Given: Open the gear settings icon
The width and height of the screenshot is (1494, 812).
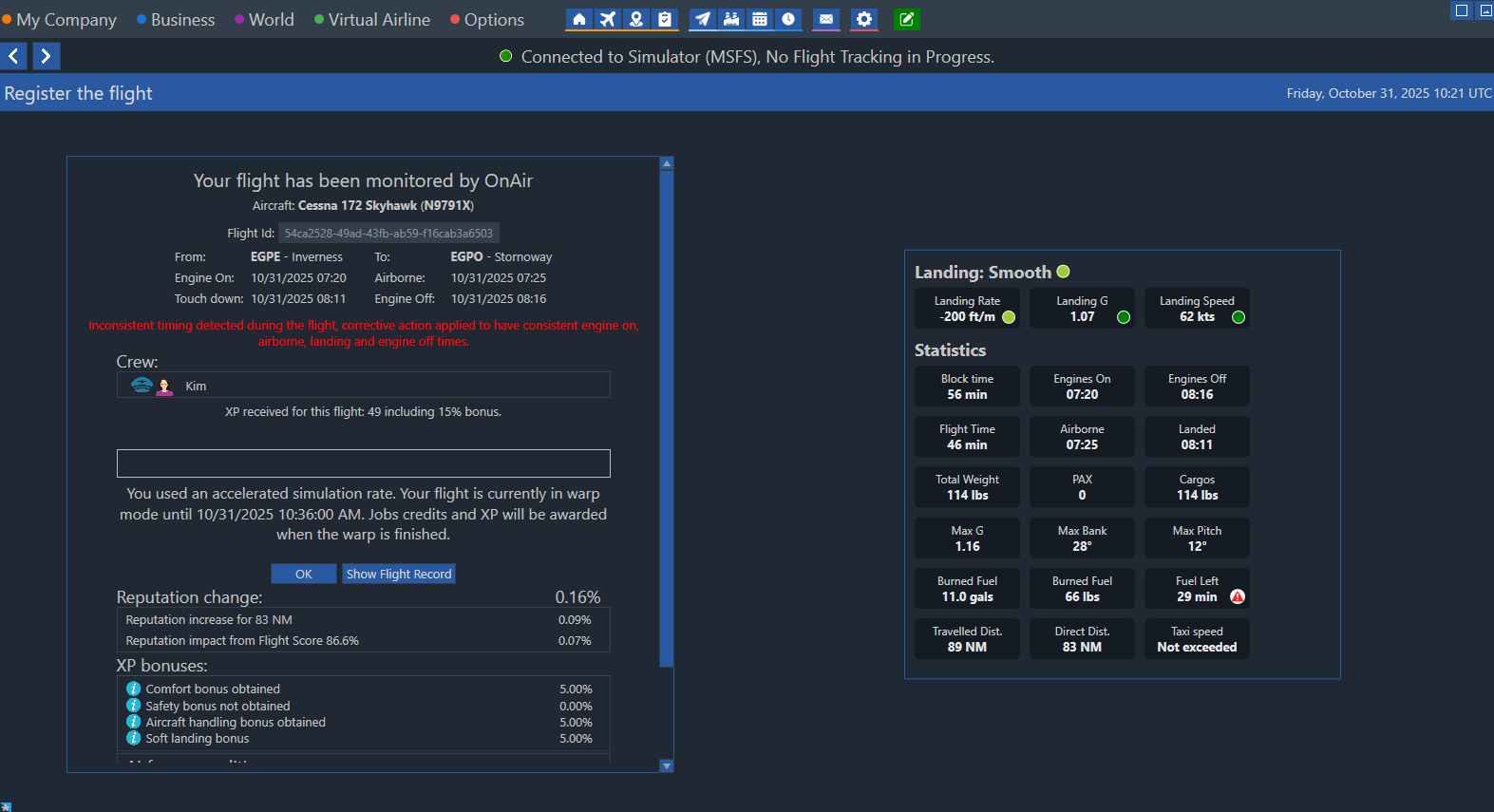Looking at the screenshot, I should tap(863, 19).
